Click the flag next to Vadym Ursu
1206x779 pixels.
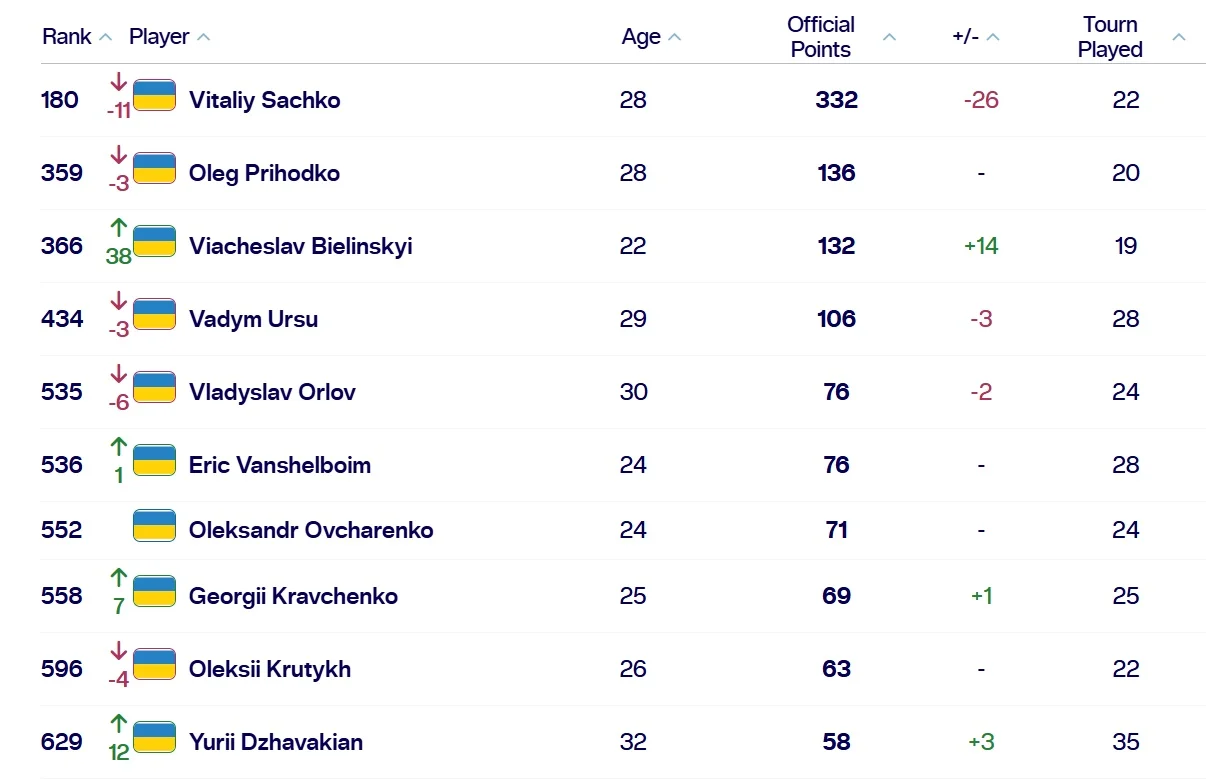[x=154, y=315]
